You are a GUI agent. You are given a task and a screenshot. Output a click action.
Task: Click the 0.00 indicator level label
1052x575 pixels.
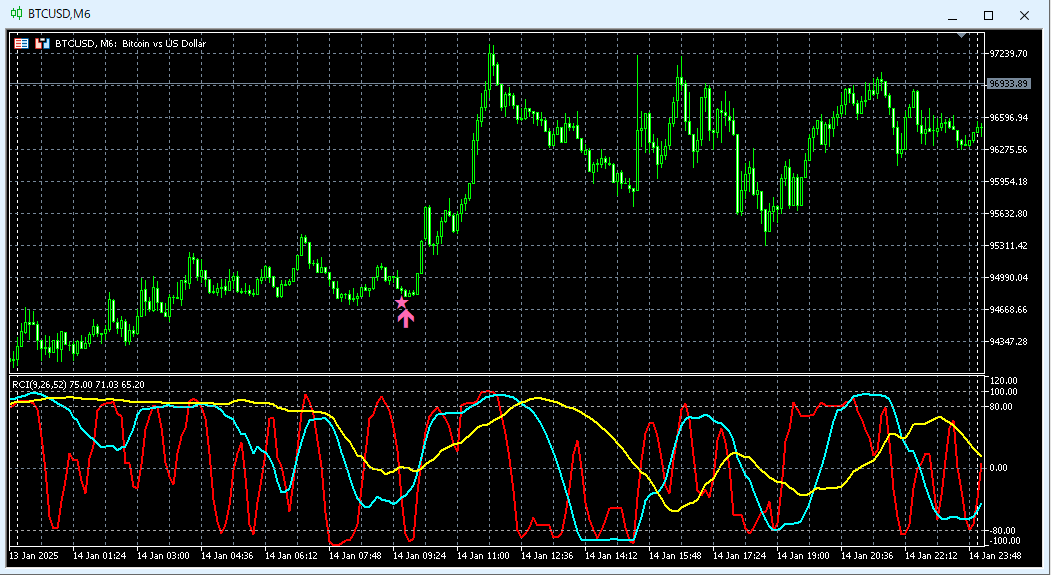999,468
